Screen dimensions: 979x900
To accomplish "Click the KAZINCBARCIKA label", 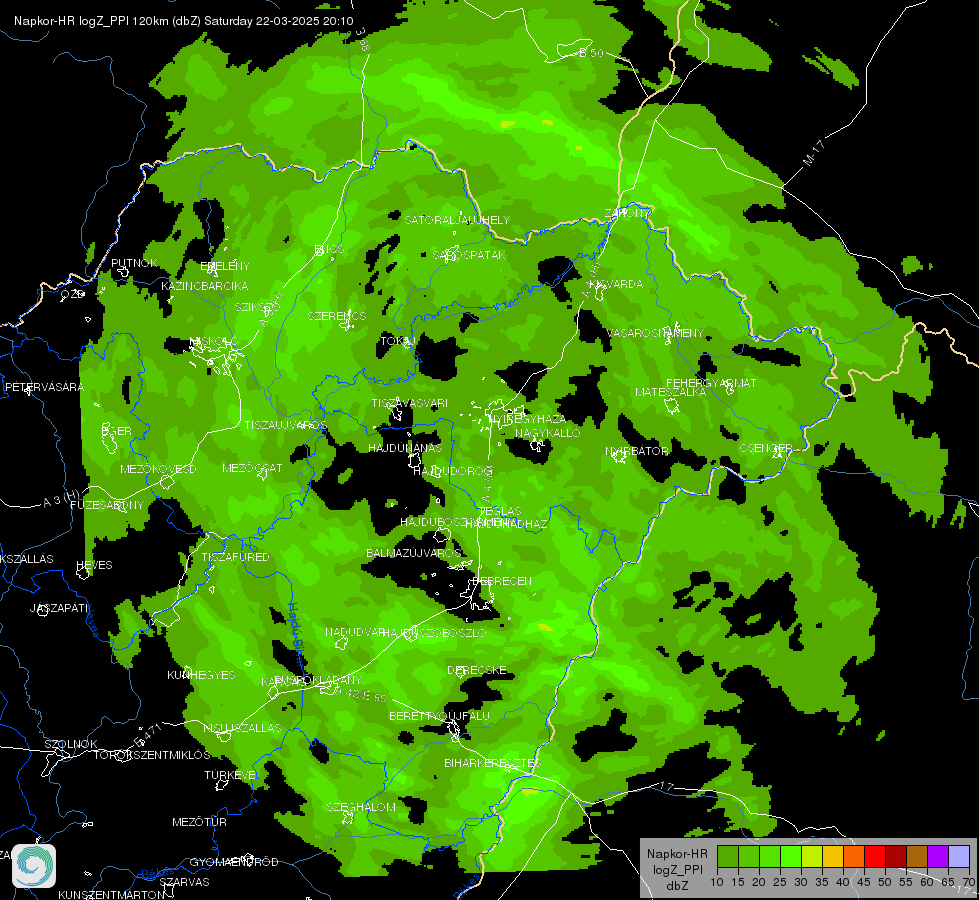I will [x=205, y=286].
